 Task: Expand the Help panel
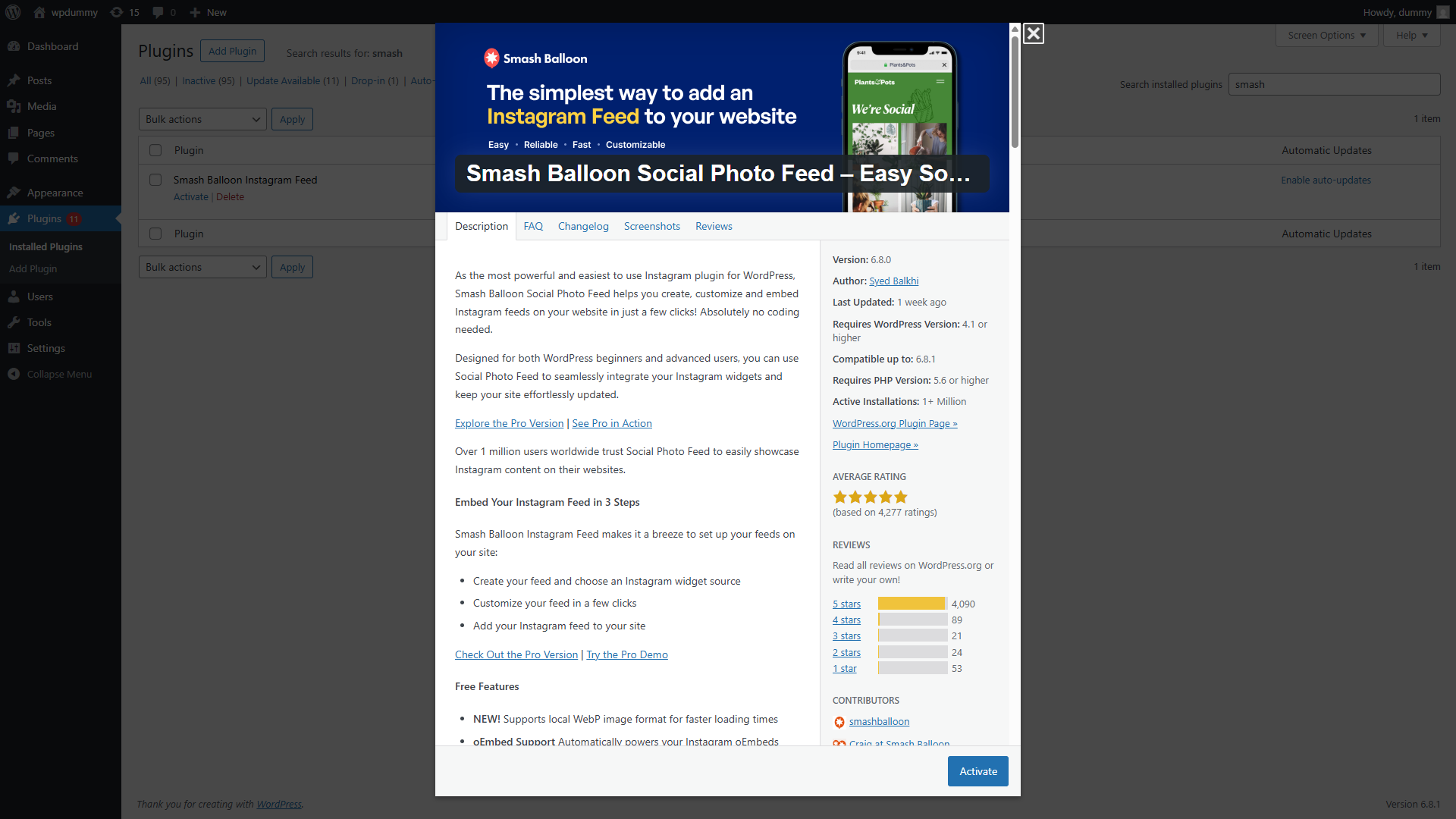click(1411, 35)
